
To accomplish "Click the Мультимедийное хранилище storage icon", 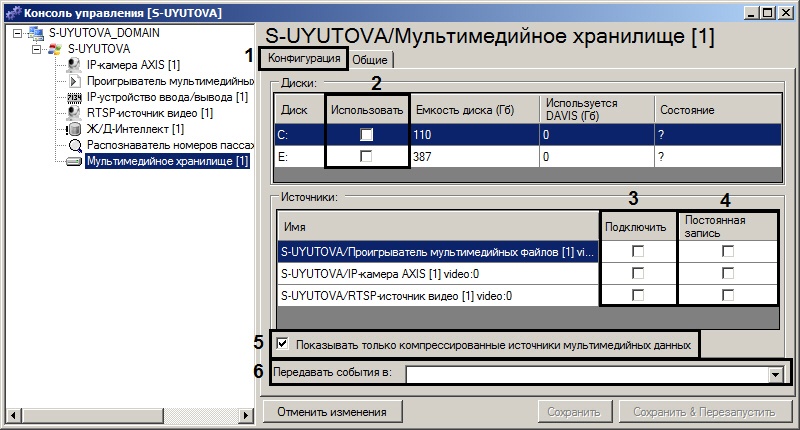I will pyautogui.click(x=74, y=162).
